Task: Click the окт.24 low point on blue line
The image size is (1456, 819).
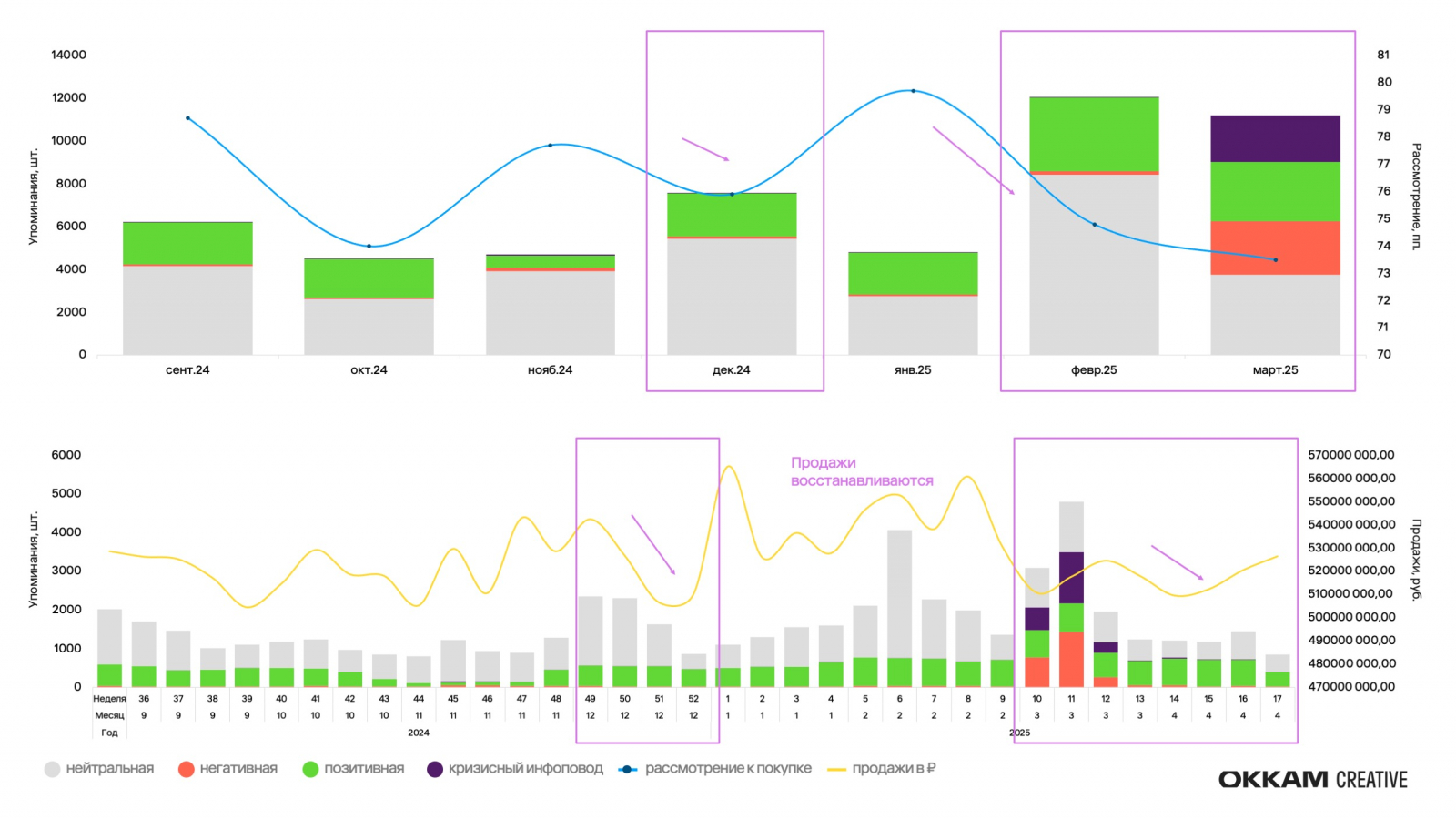Action: [369, 246]
